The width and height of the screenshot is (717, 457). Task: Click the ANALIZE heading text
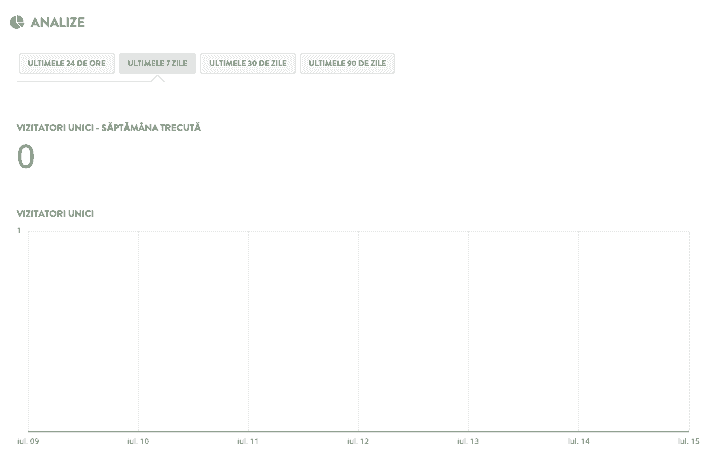58,22
